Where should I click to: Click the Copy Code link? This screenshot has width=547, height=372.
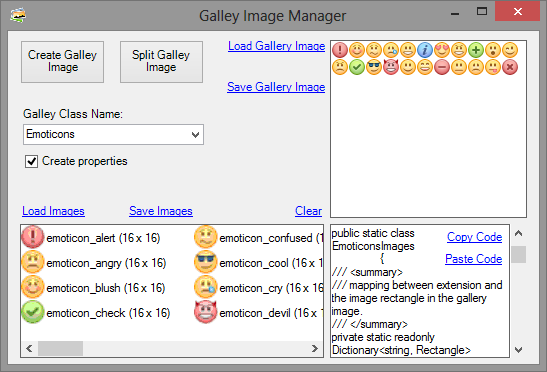click(474, 237)
